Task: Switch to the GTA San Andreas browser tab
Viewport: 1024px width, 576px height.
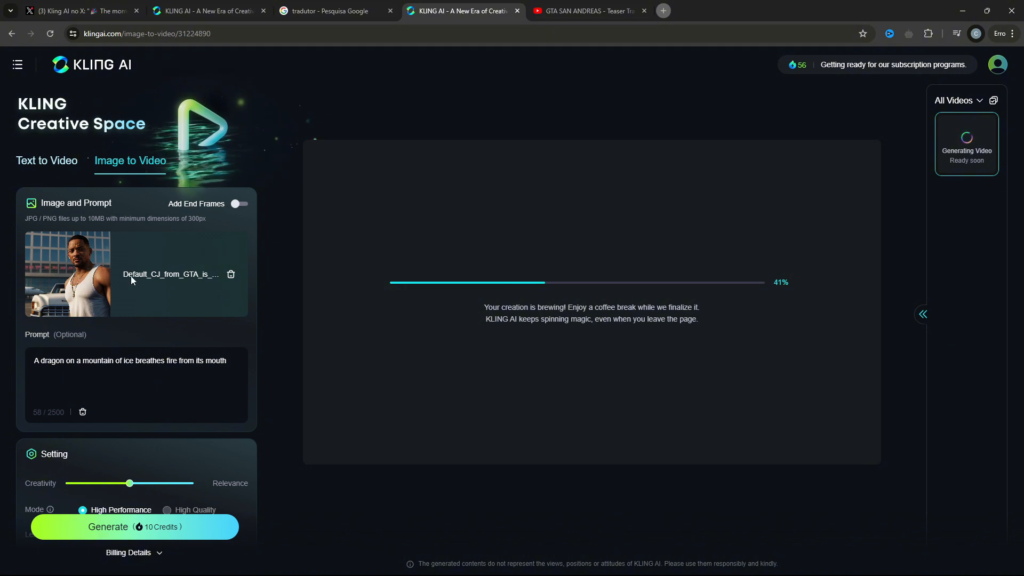Action: point(583,11)
